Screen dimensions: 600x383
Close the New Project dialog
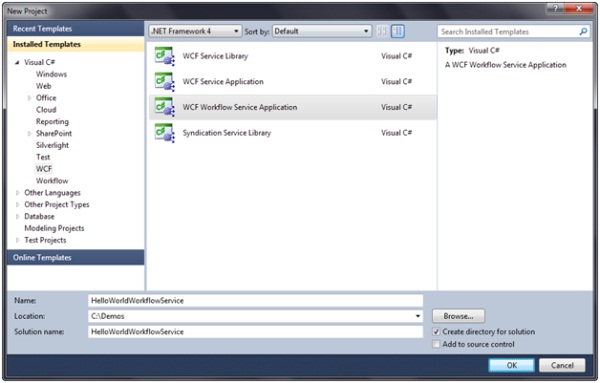coord(579,8)
